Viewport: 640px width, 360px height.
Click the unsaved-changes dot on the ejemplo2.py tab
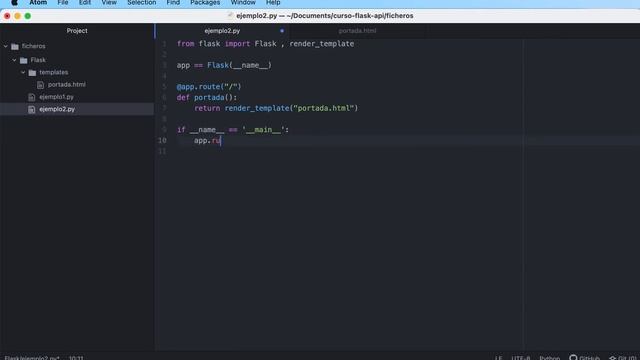click(x=282, y=31)
